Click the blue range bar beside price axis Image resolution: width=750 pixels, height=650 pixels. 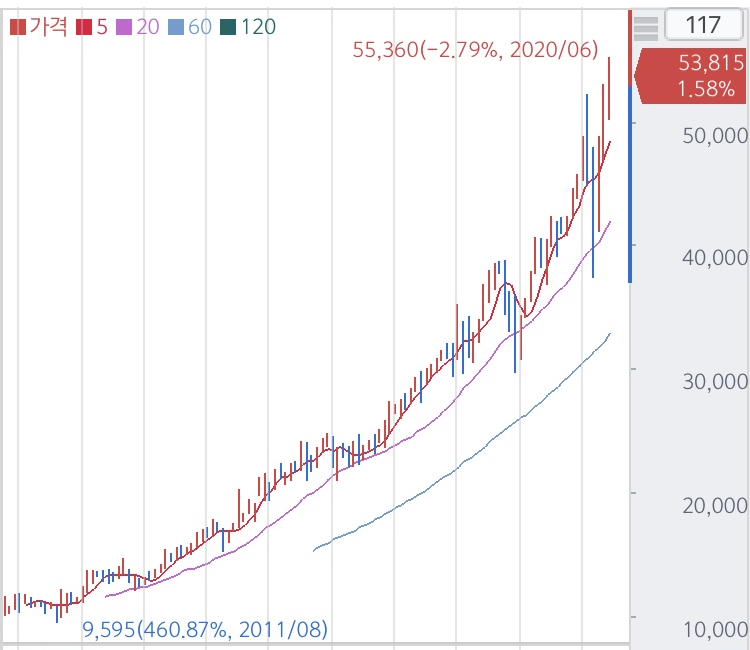coord(630,184)
